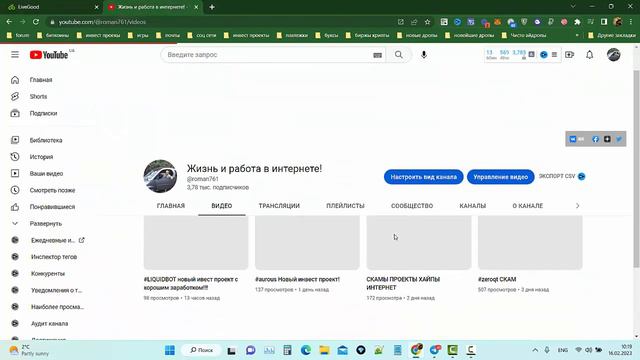The image size is (640, 360).
Task: Click Настроить вид канала button
Action: tap(424, 177)
